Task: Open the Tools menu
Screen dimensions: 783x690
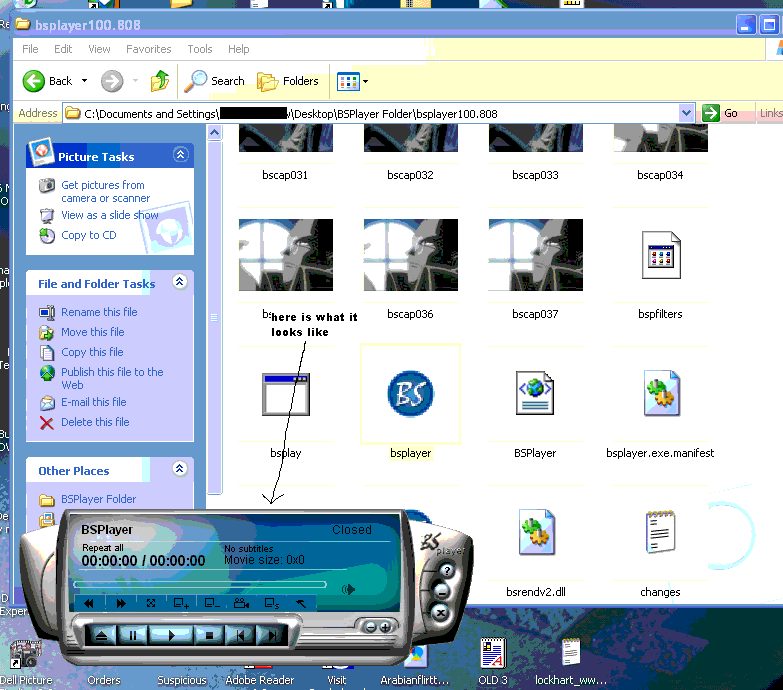Action: pyautogui.click(x=200, y=49)
